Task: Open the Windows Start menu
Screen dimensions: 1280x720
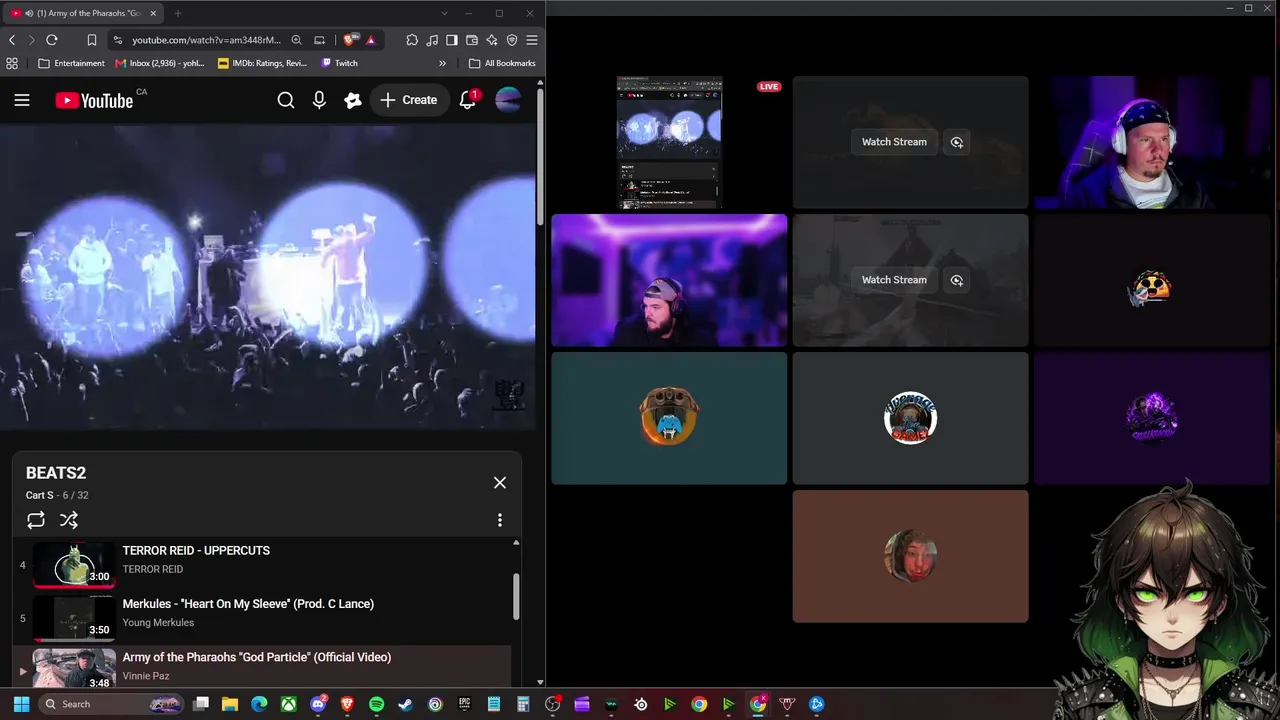Action: [x=22, y=704]
